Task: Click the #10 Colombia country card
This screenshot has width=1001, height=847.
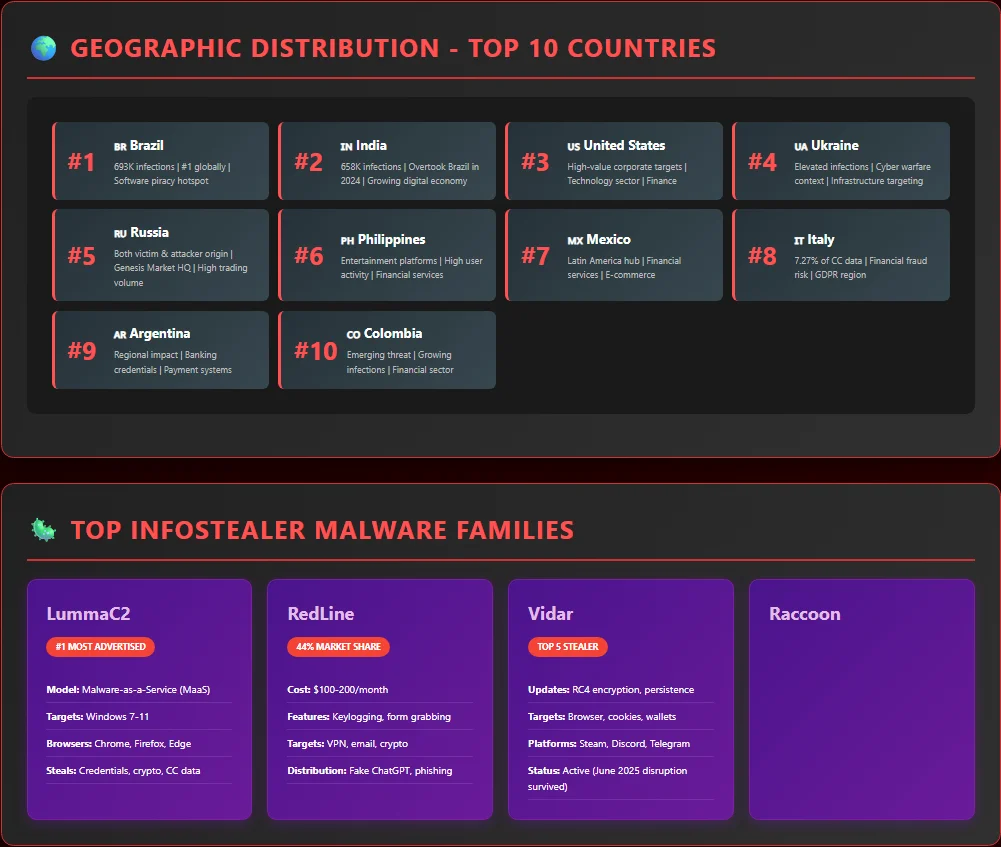Action: point(387,350)
